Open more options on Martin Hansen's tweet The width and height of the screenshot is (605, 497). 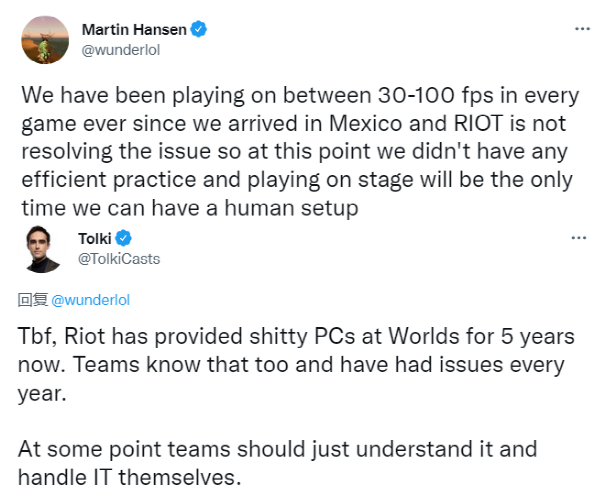[x=581, y=30]
